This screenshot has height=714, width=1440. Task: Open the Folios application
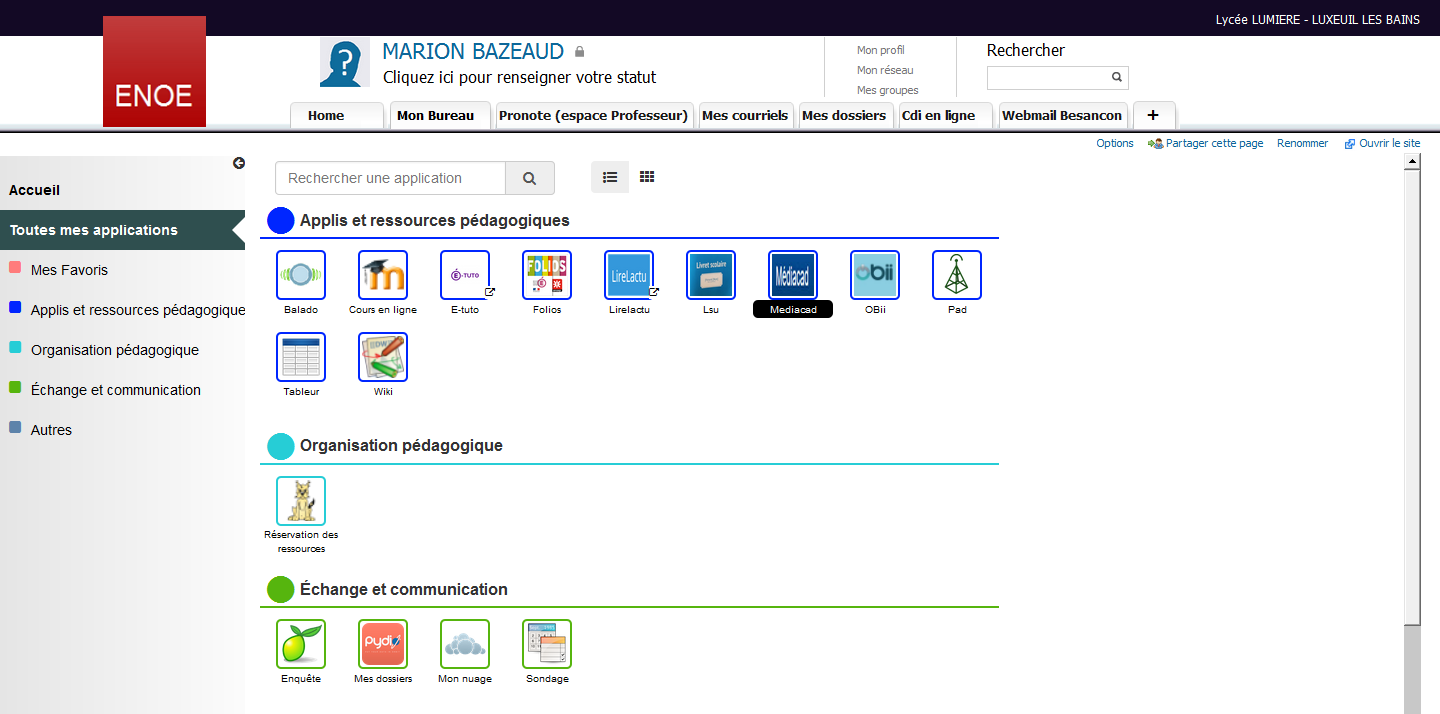click(547, 275)
